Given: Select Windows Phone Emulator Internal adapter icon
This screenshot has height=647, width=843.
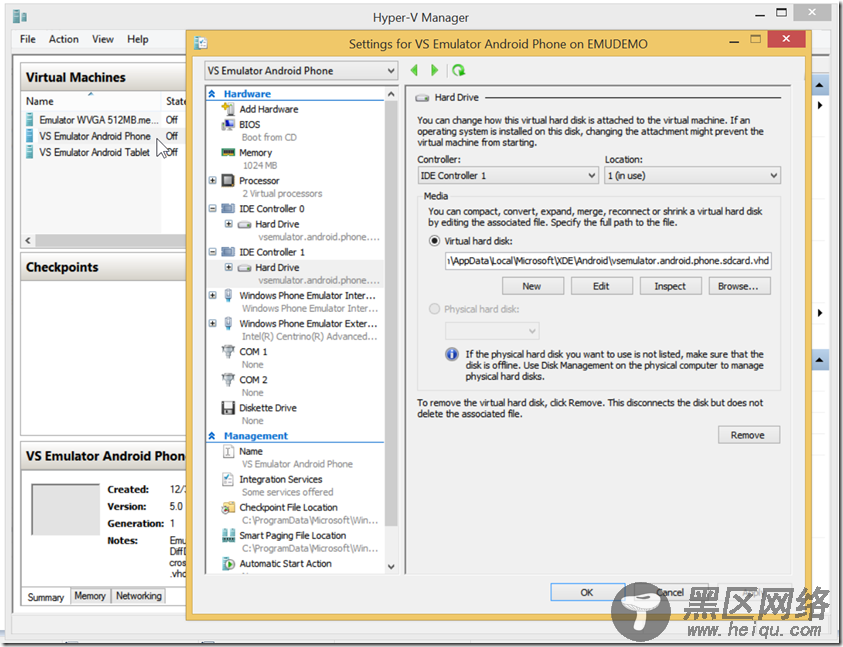Looking at the screenshot, I should click(228, 295).
